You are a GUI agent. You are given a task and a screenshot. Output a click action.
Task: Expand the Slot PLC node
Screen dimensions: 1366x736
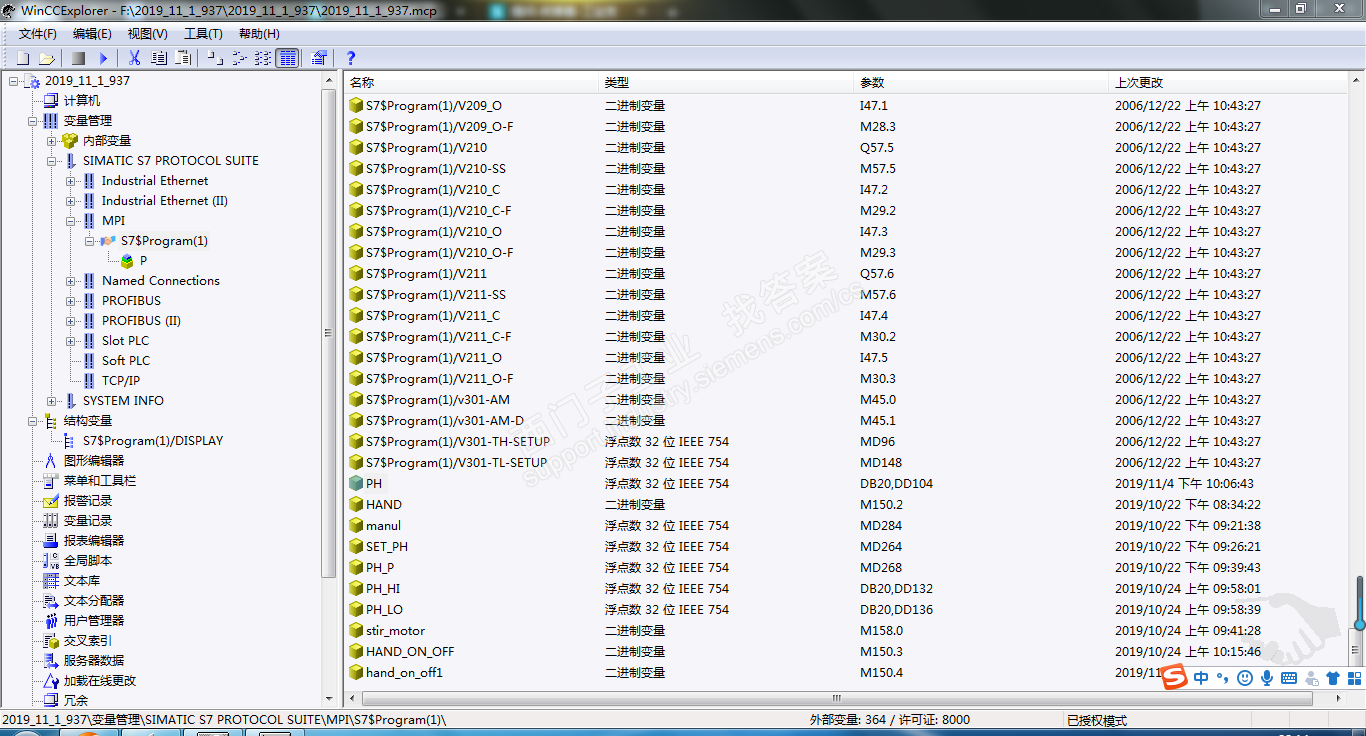71,341
